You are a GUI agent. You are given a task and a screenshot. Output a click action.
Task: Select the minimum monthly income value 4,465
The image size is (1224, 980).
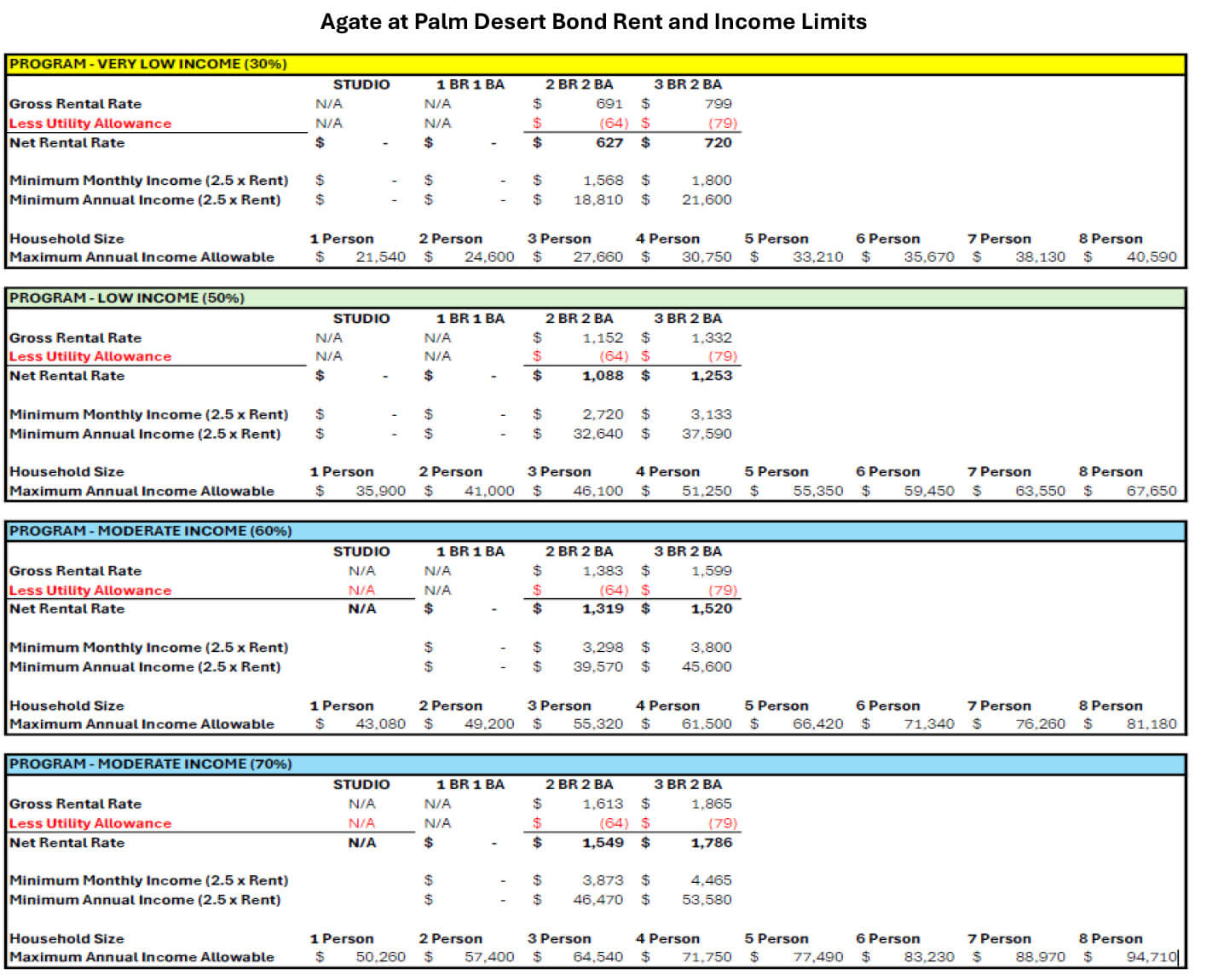point(711,880)
